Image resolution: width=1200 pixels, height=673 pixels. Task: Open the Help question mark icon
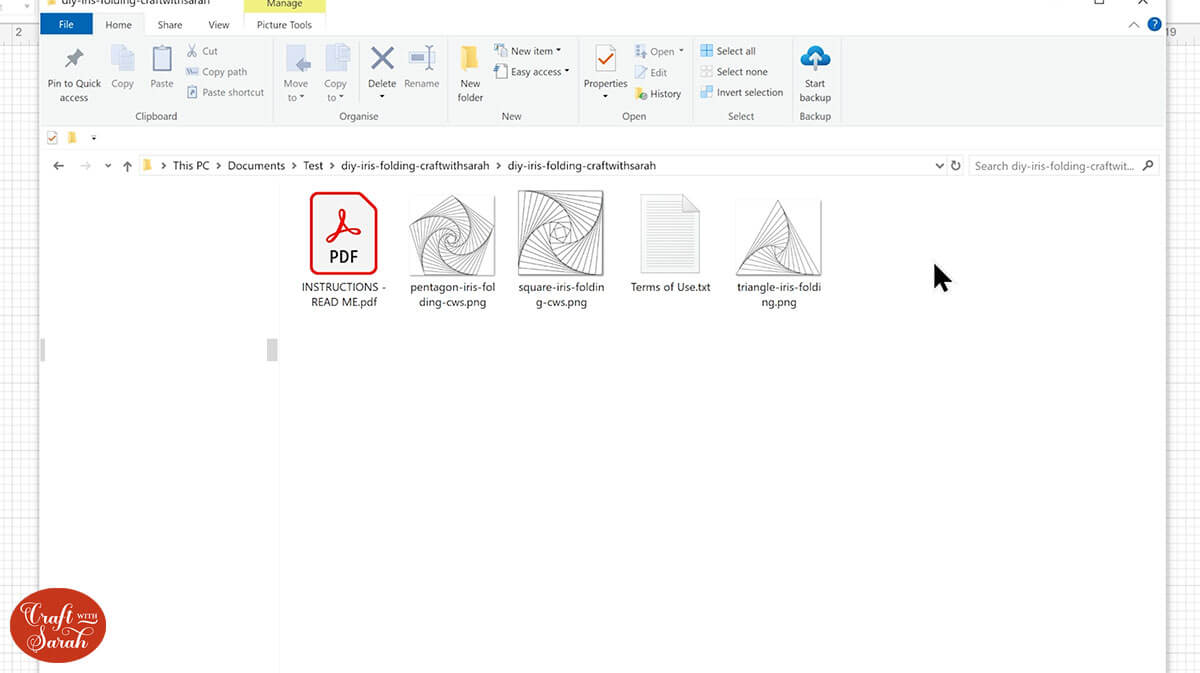pyautogui.click(x=1155, y=24)
